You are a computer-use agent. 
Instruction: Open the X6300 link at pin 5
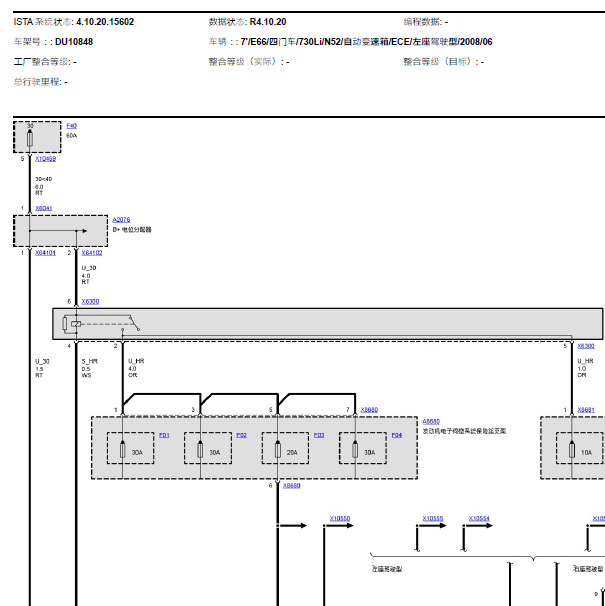[586, 346]
